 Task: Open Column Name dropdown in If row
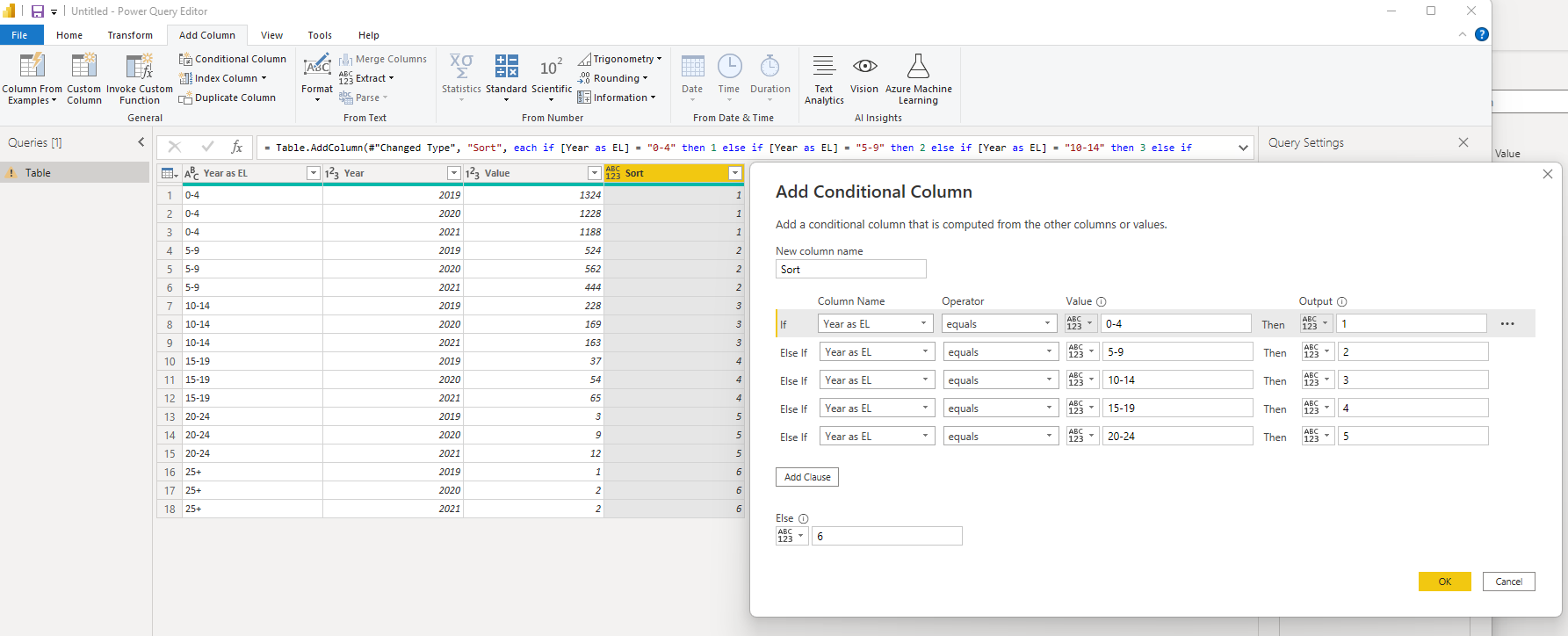(x=875, y=324)
